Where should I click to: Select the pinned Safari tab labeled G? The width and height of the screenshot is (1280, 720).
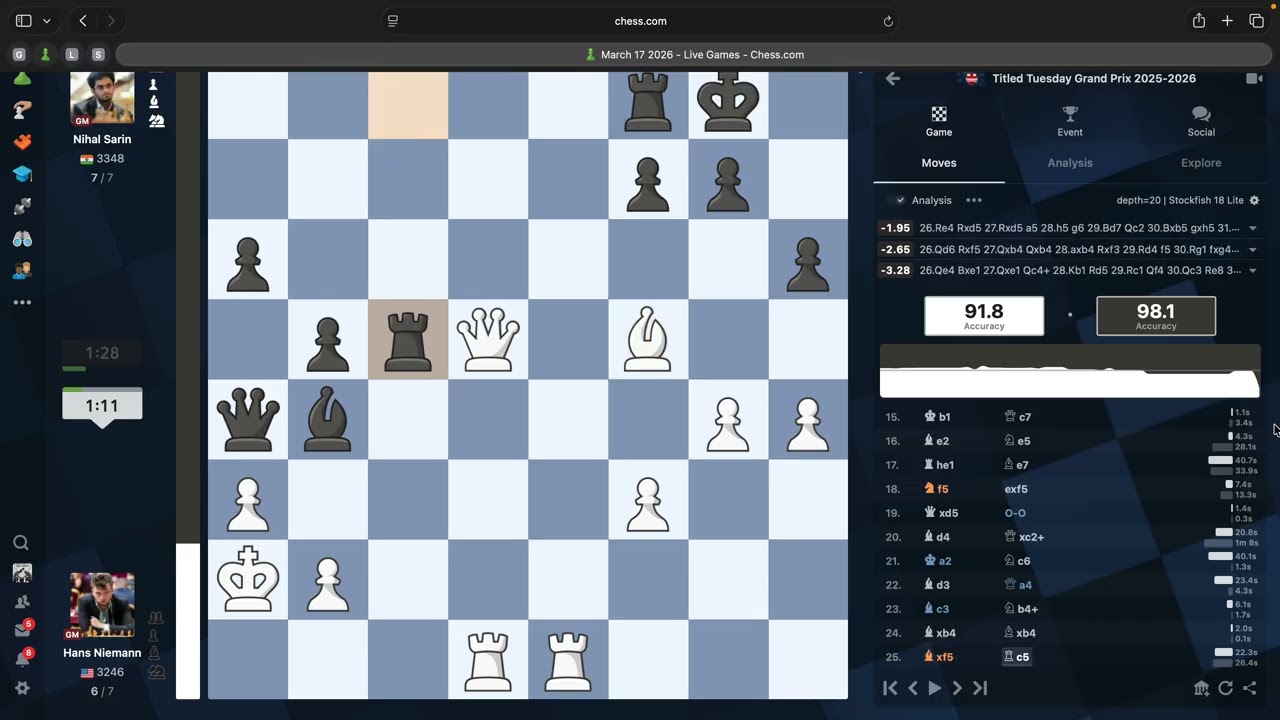[19, 55]
